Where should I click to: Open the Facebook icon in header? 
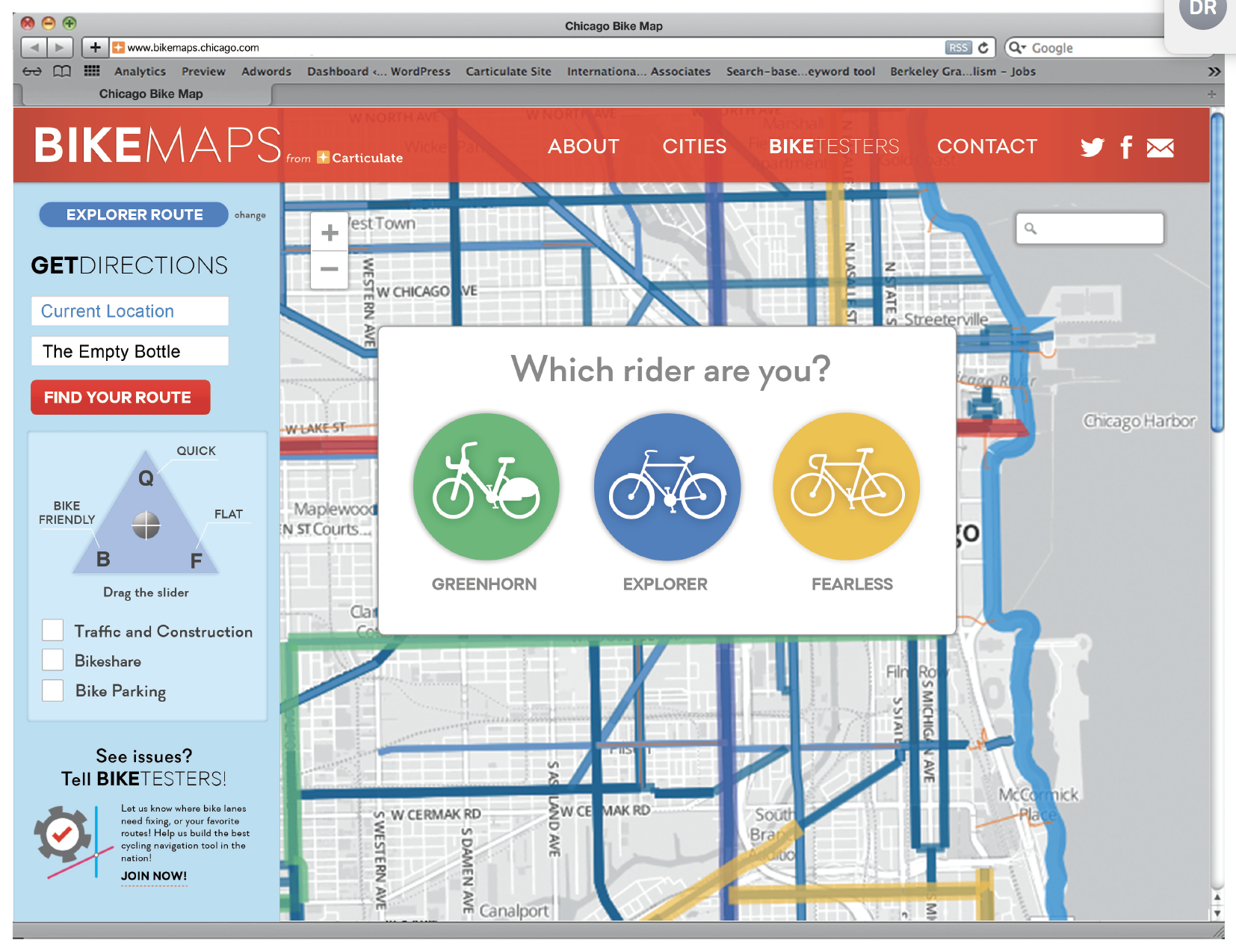1126,147
